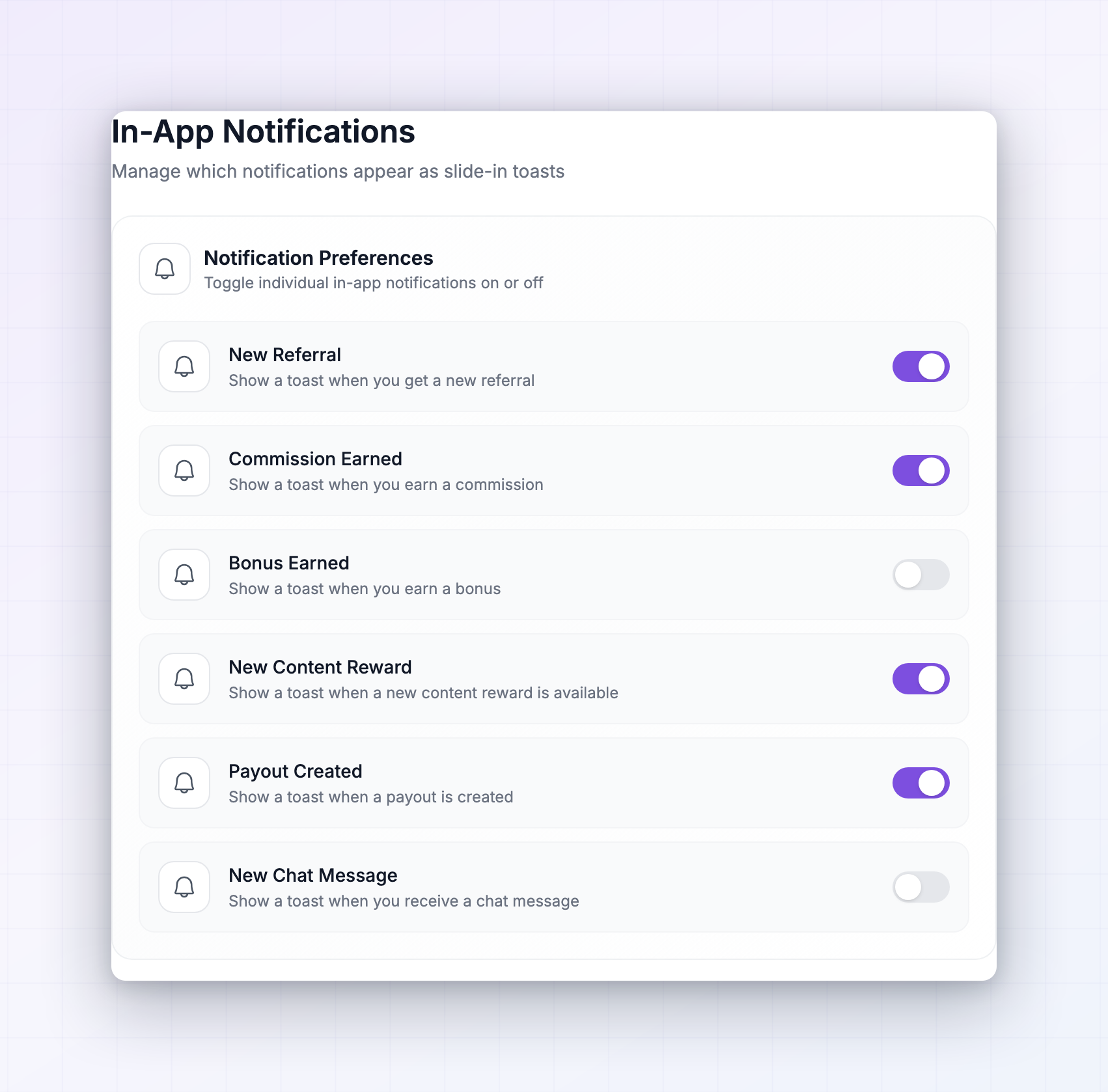
Task: Switch off New Content Reward toggle
Action: [921, 679]
